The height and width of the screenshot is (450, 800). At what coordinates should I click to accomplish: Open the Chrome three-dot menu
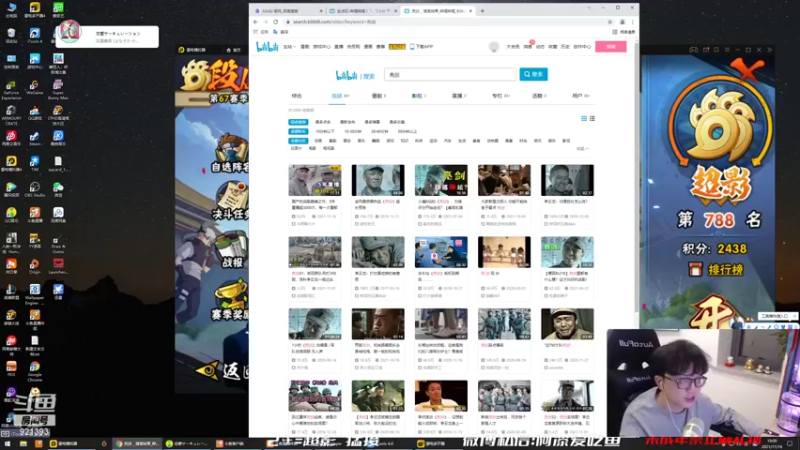[633, 22]
